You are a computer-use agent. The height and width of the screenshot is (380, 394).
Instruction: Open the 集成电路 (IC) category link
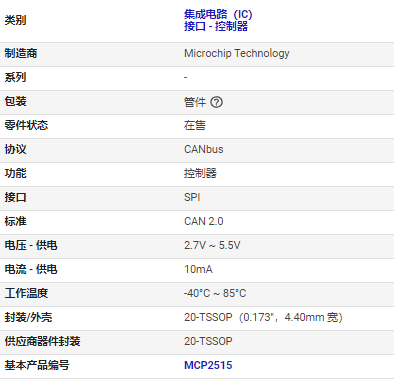218,14
